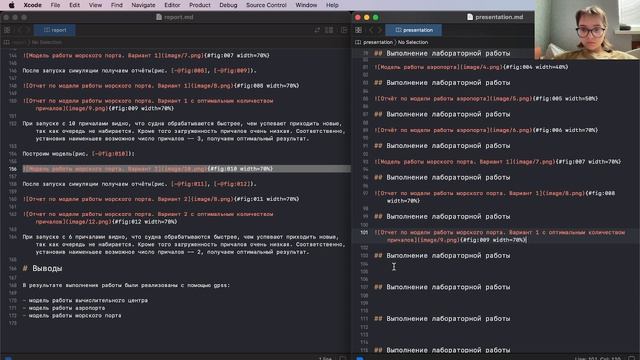This screenshot has height=360, width=640.
Task: Go back in report window history
Action: pyautogui.click(x=19, y=30)
